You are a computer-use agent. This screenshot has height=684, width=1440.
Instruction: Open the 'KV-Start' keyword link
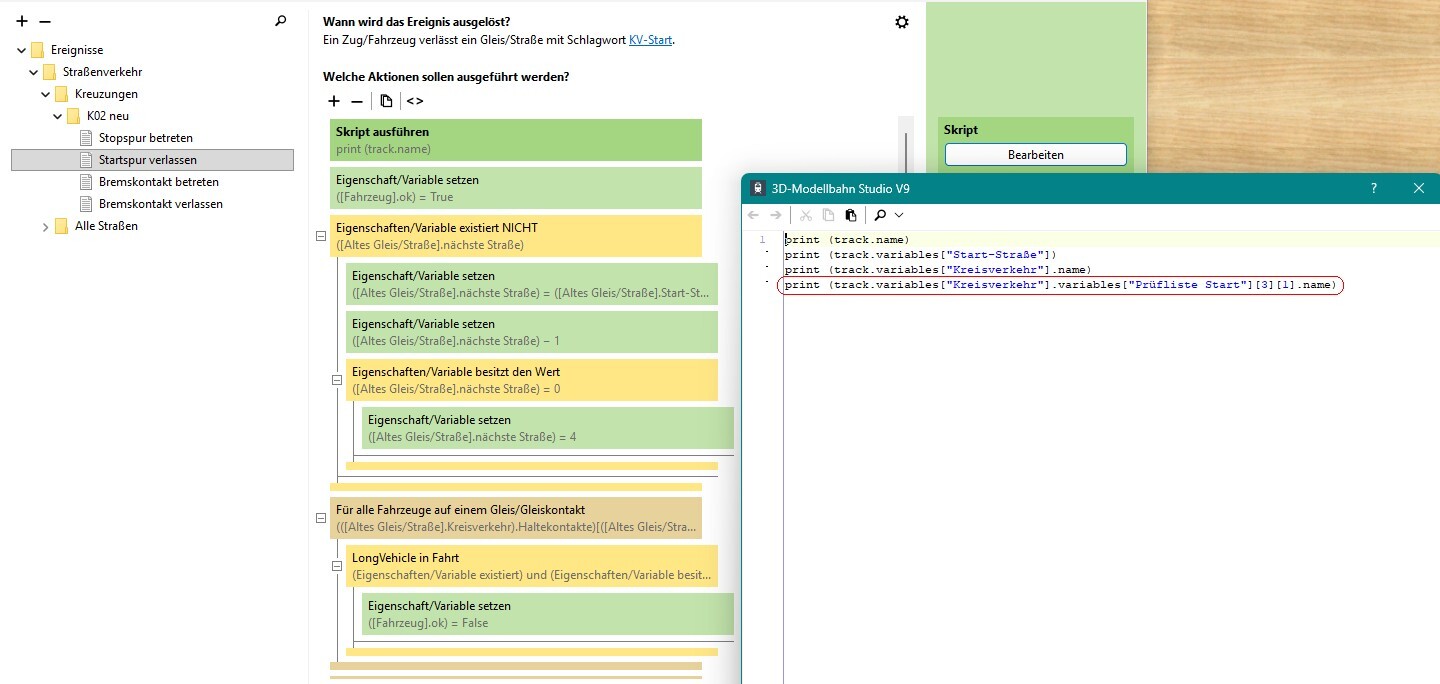point(650,40)
